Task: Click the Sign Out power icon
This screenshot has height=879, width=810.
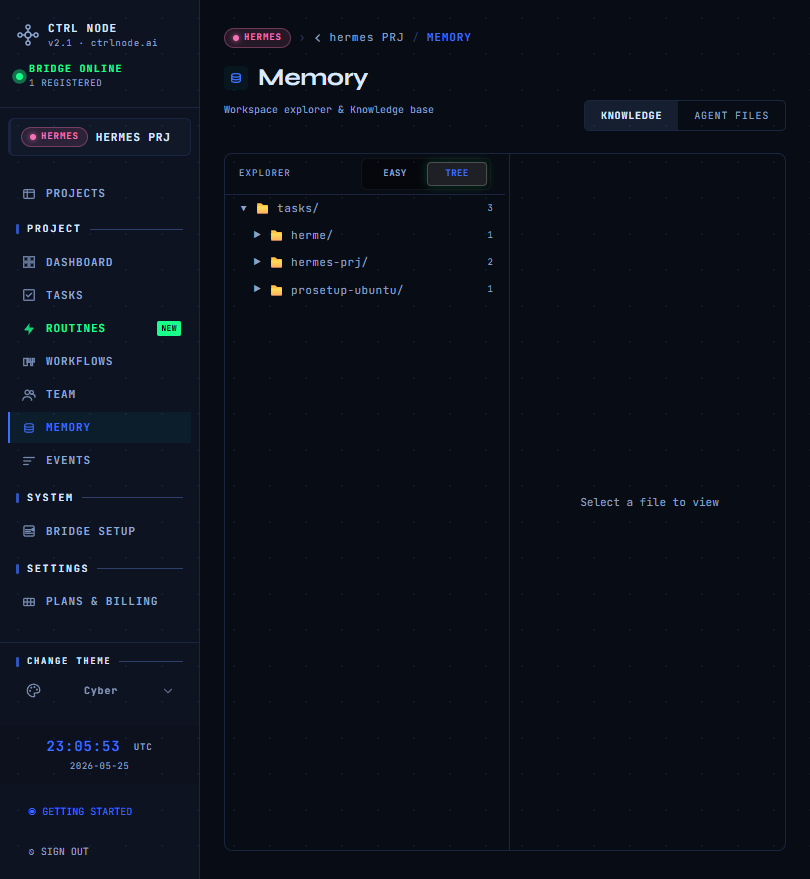Action: coord(31,852)
